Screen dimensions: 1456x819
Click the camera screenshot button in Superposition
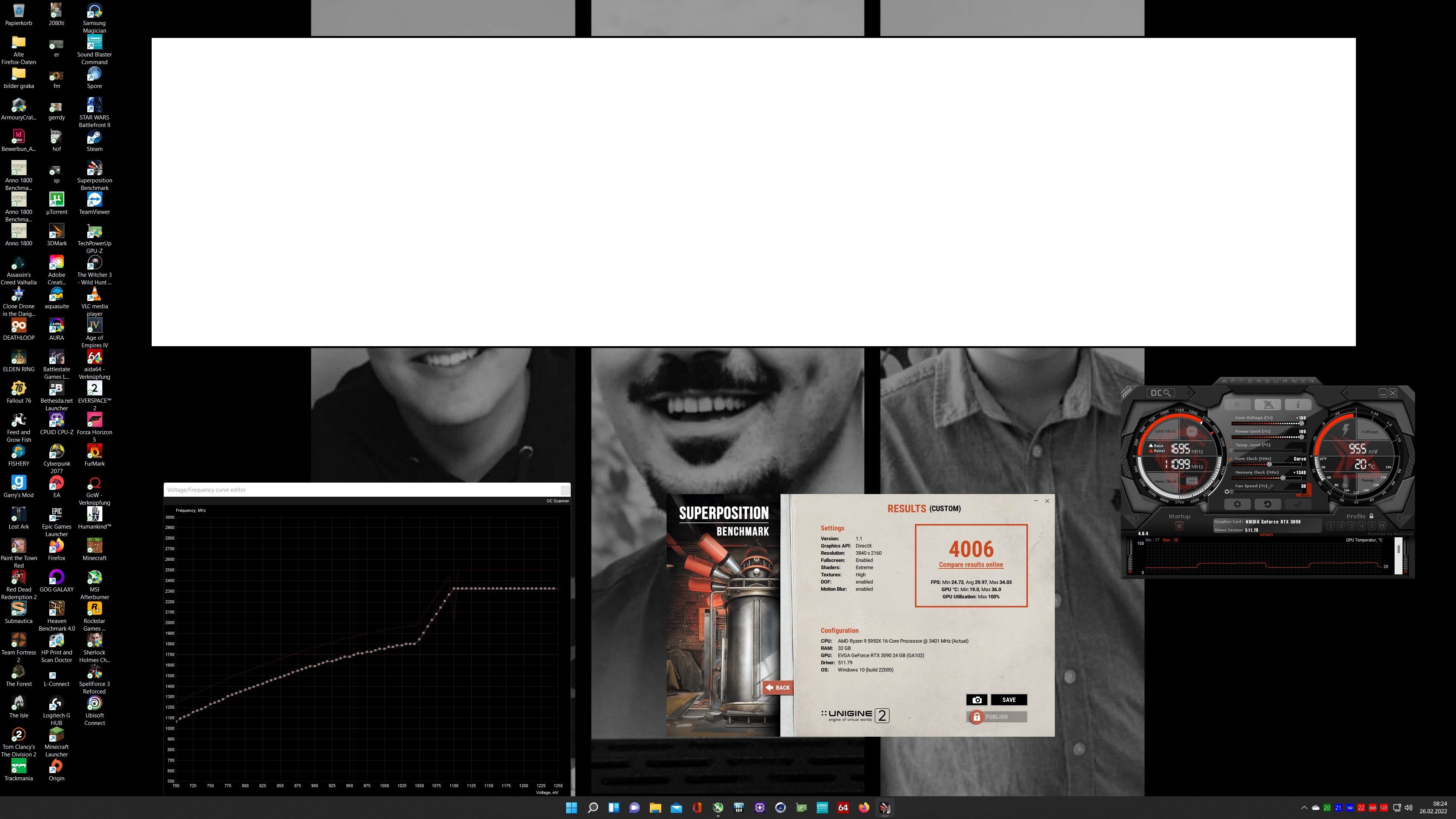977,700
